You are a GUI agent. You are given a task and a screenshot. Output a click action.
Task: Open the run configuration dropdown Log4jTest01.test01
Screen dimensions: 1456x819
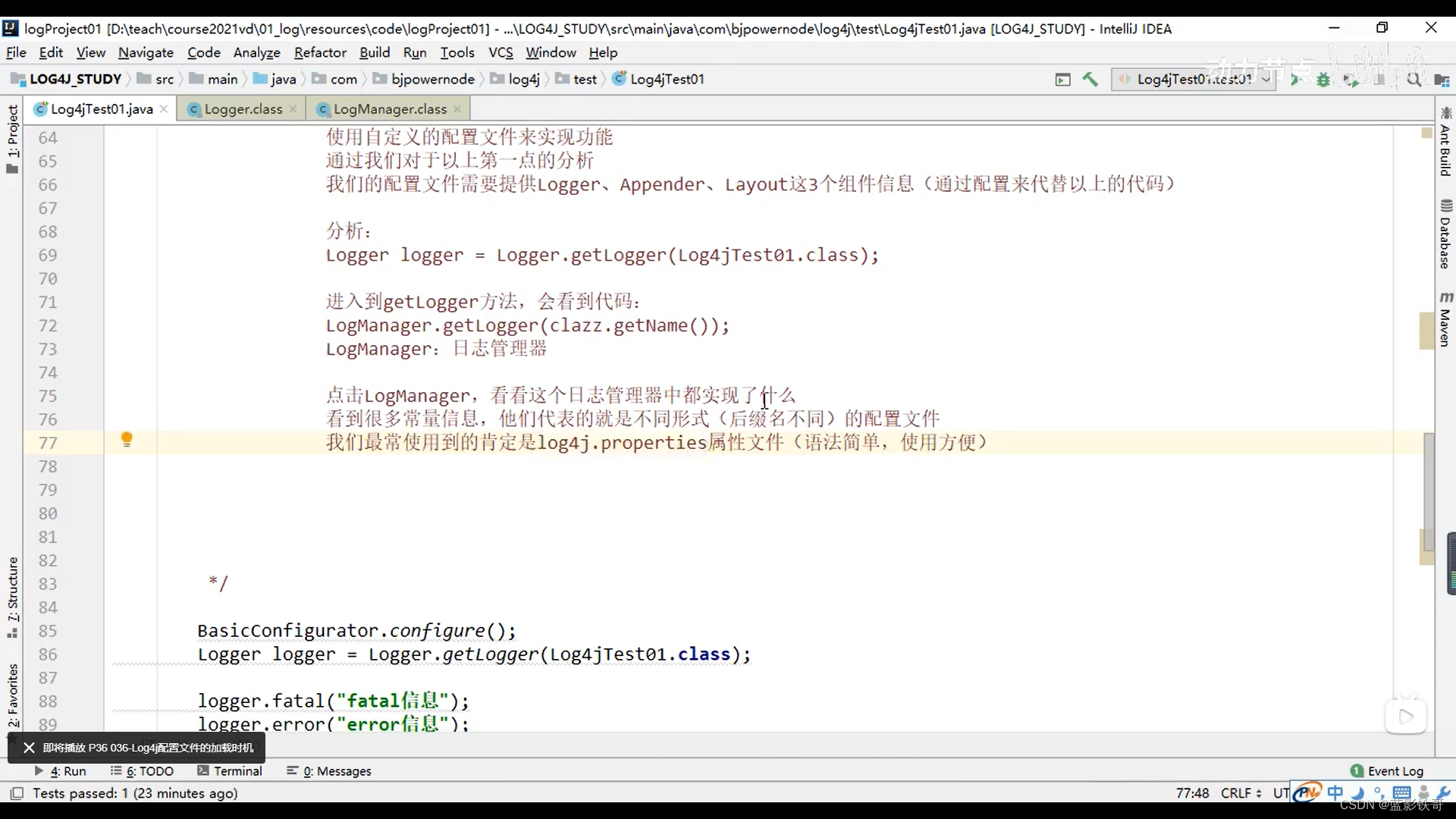pyautogui.click(x=1194, y=79)
